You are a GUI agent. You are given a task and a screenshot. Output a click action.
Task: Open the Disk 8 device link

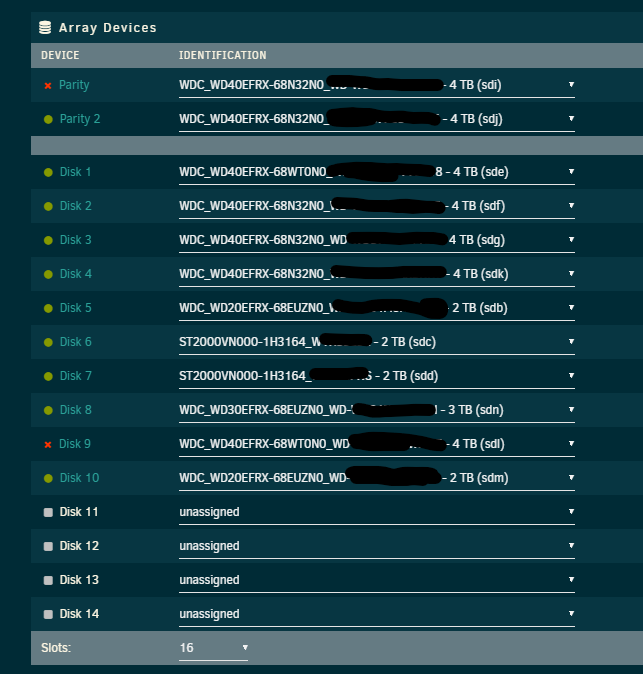[76, 410]
